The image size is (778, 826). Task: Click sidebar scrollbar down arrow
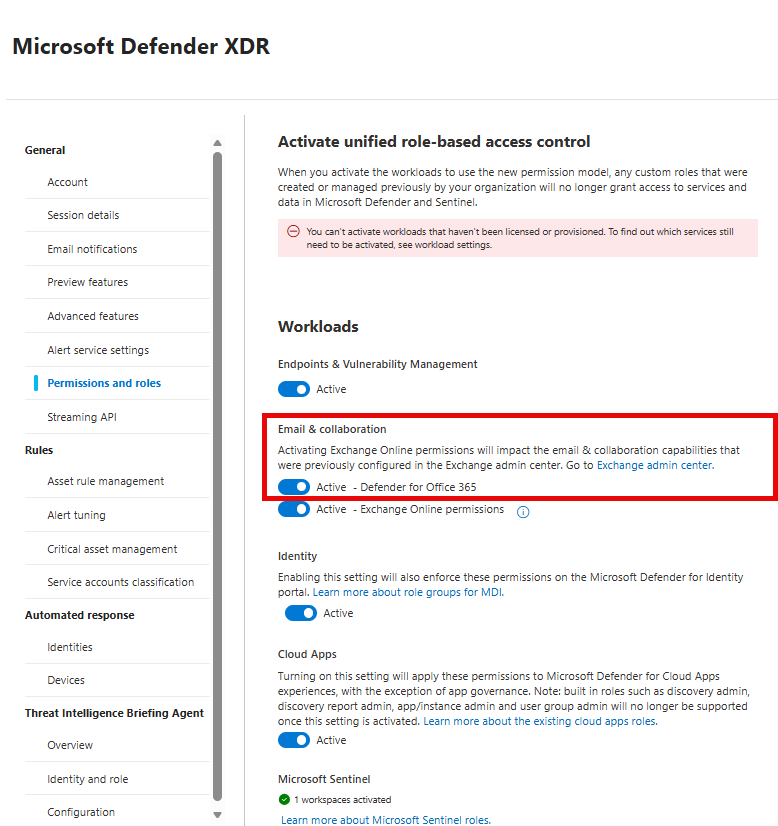pos(218,814)
